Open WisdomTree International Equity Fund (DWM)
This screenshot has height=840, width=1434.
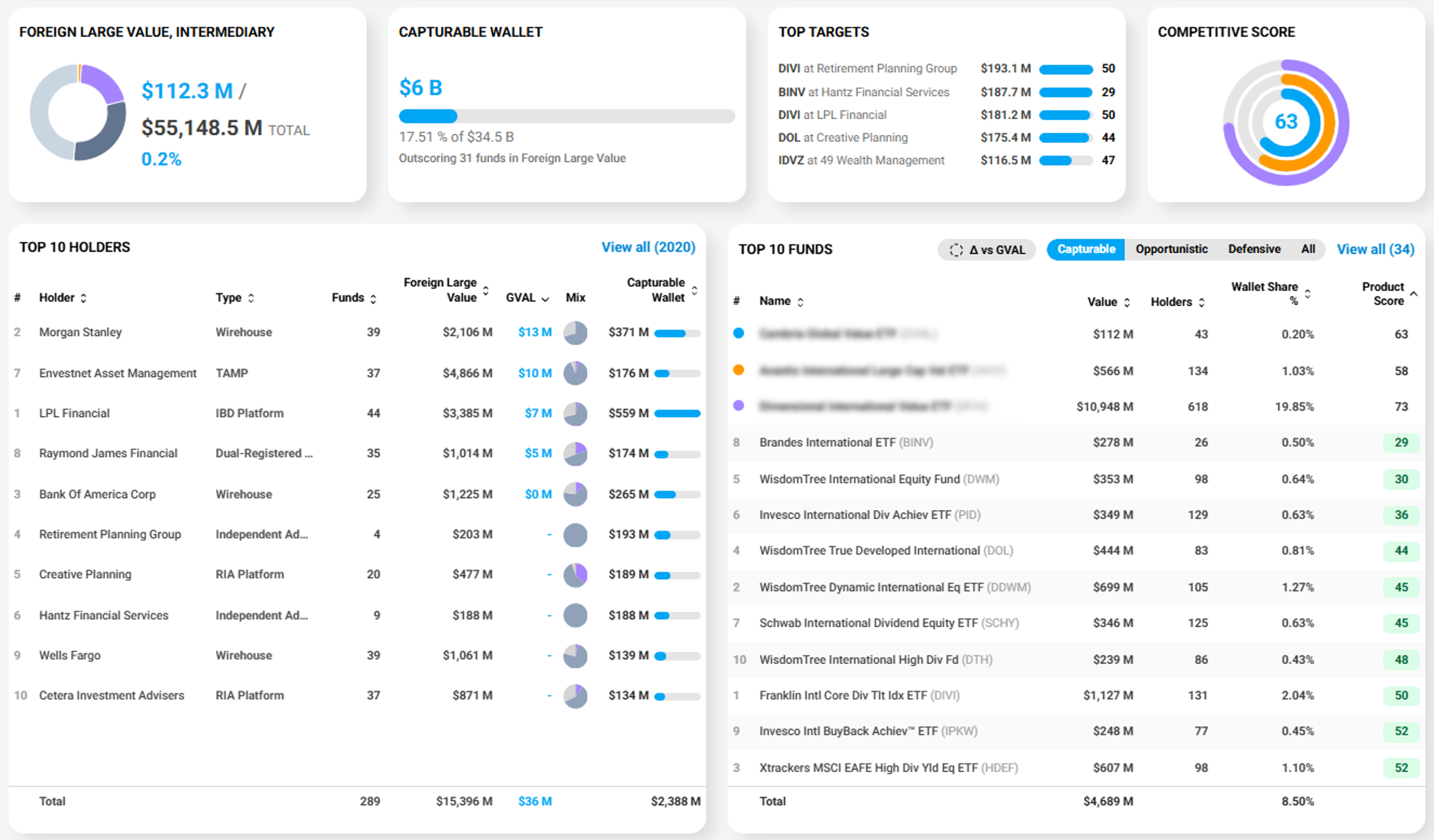pos(879,480)
